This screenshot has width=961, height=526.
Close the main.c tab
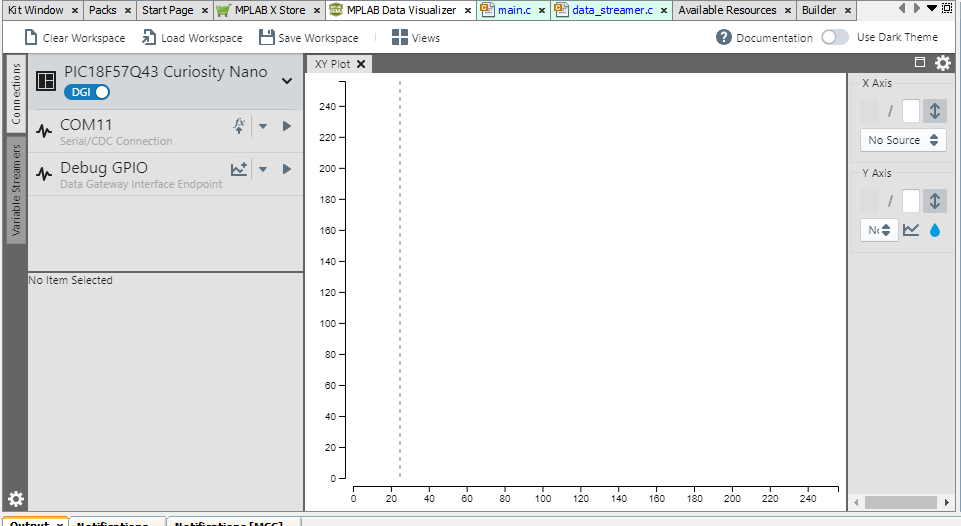tap(542, 10)
